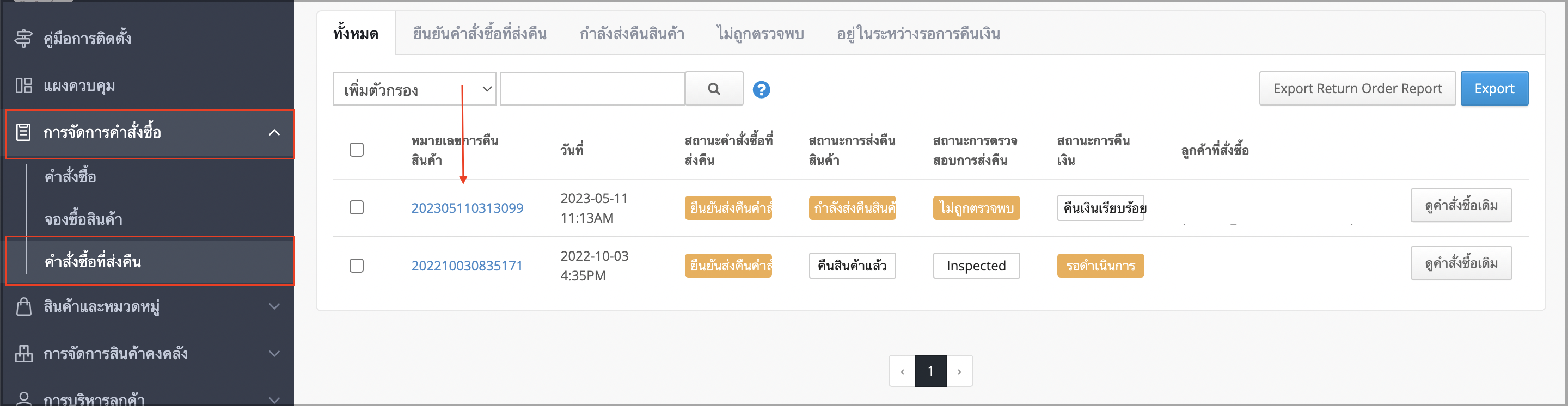The image size is (1568, 406).
Task: Expand the การบริหารลูกค้า menu chevron
Action: click(274, 399)
